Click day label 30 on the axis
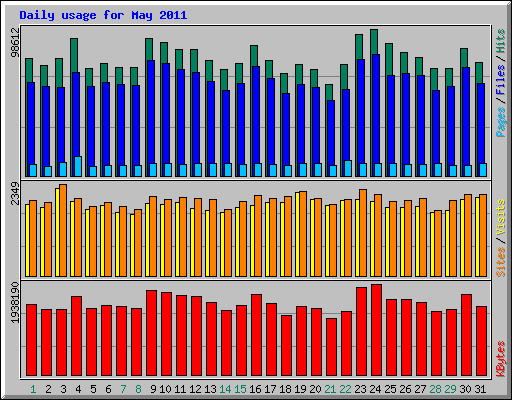 [465, 389]
